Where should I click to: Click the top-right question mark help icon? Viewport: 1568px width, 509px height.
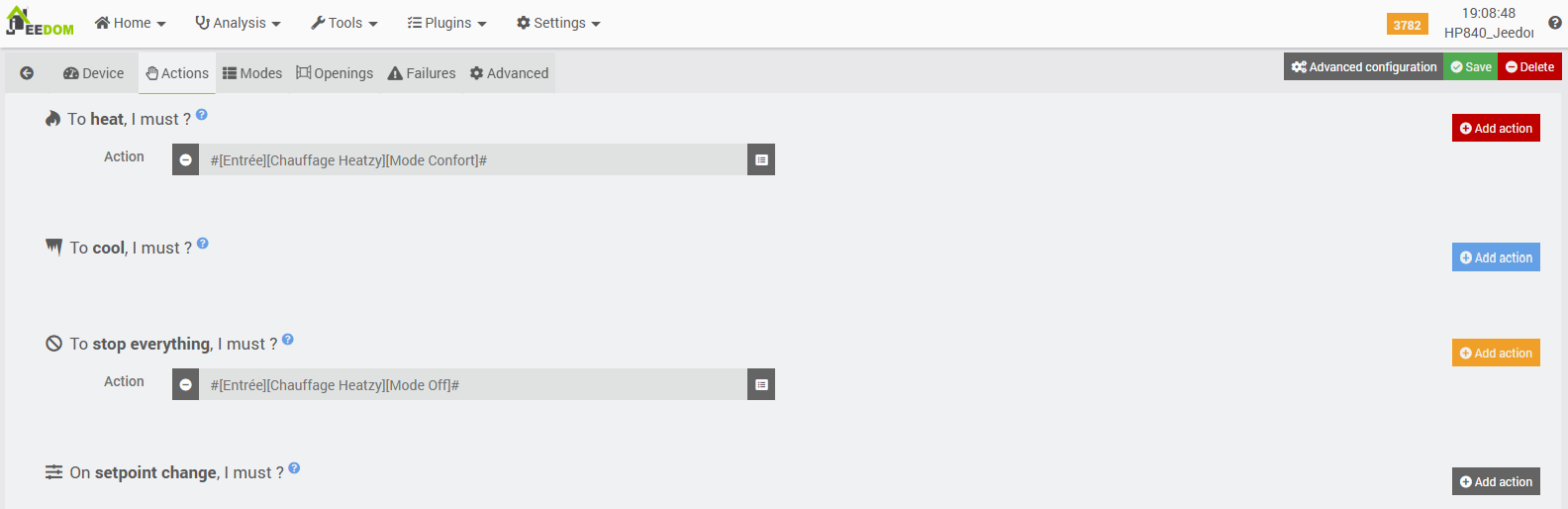(x=1555, y=23)
